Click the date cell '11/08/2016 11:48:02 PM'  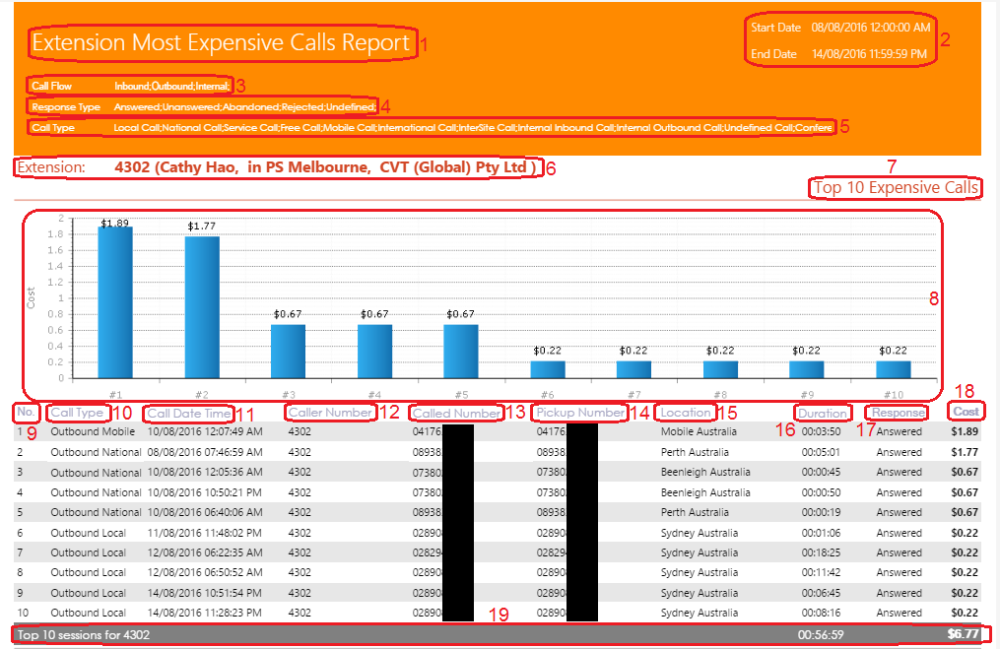pos(204,533)
